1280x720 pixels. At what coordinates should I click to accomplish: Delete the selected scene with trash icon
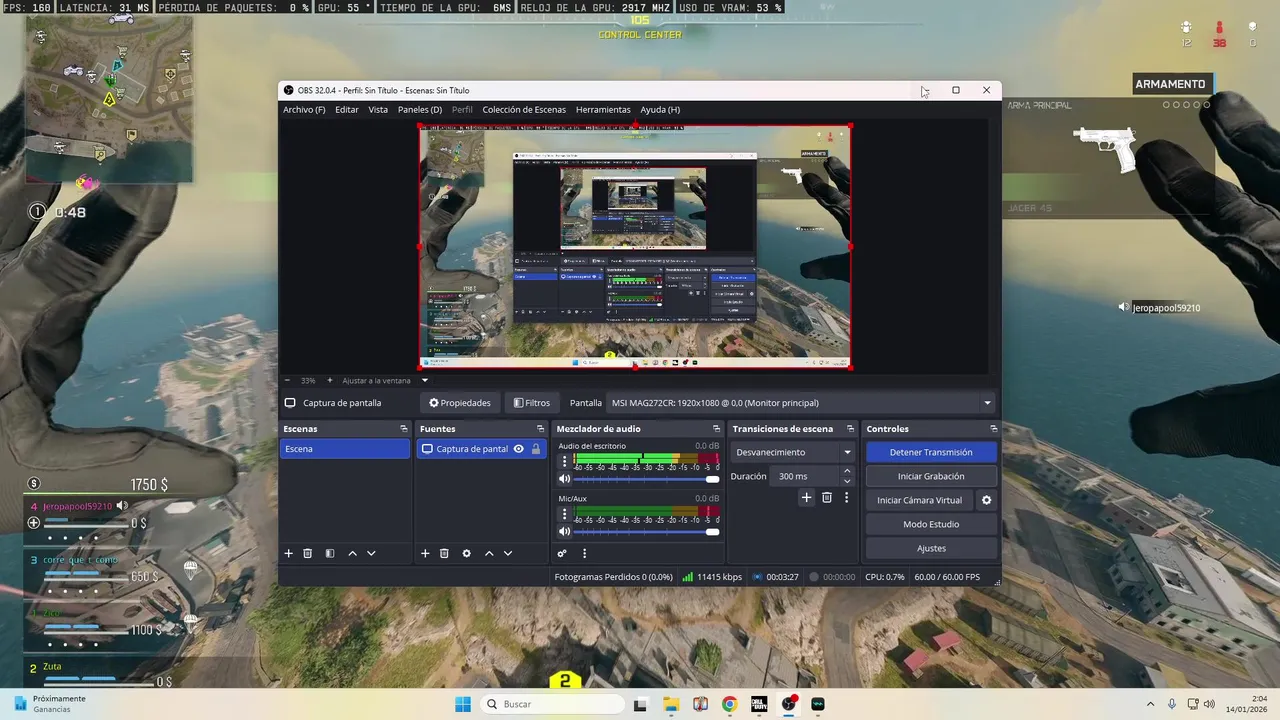tap(308, 553)
